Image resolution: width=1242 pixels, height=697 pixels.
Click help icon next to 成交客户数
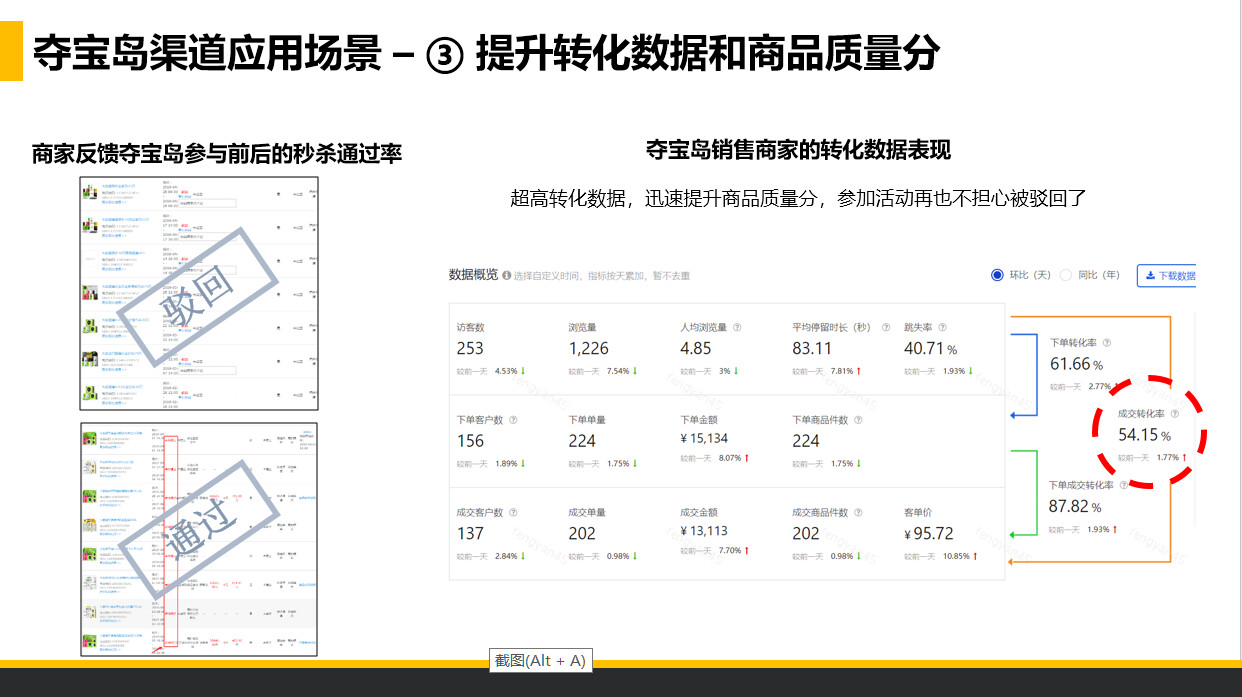click(x=513, y=512)
